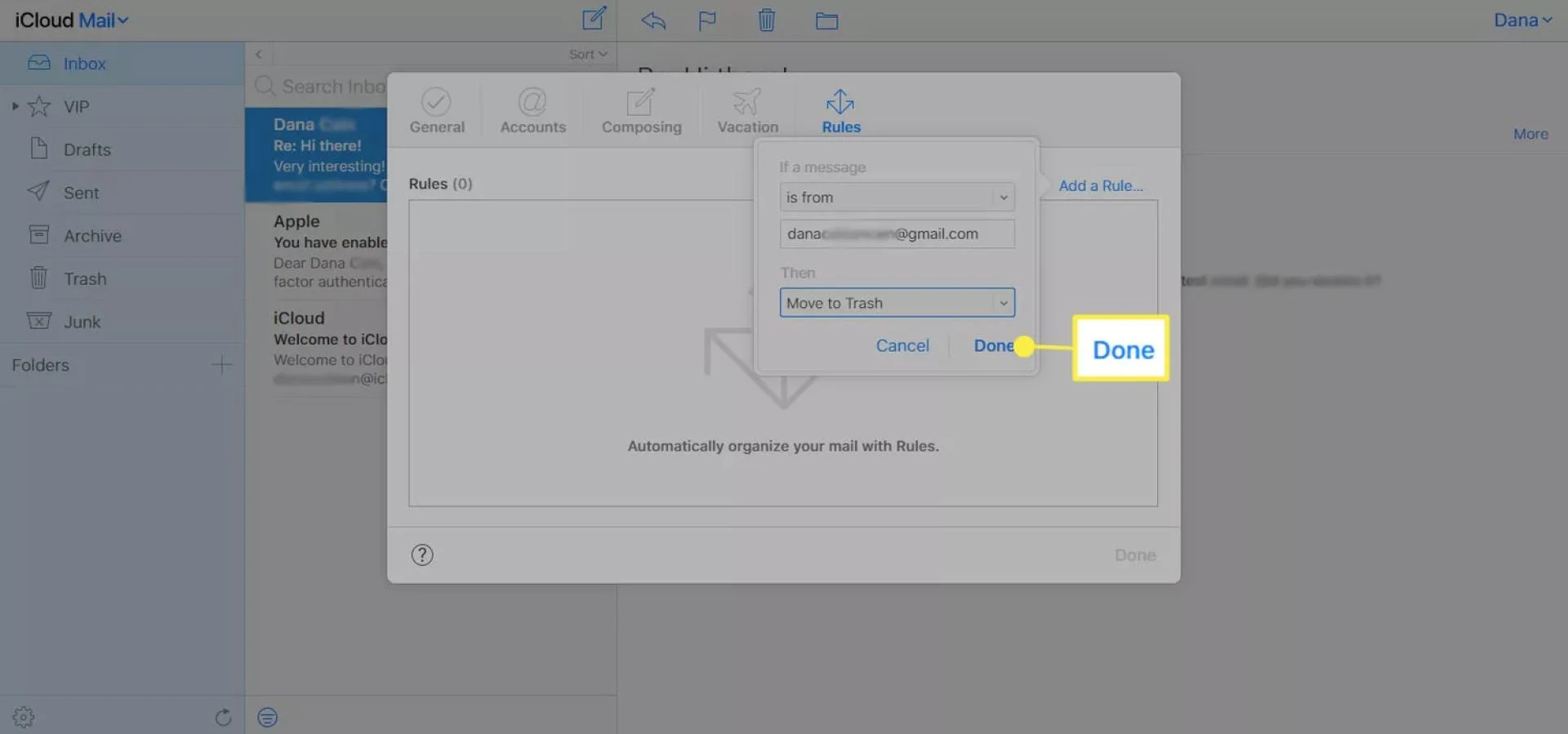Switch to the Accounts preferences tab
This screenshot has height=734, width=1568.
click(x=532, y=111)
